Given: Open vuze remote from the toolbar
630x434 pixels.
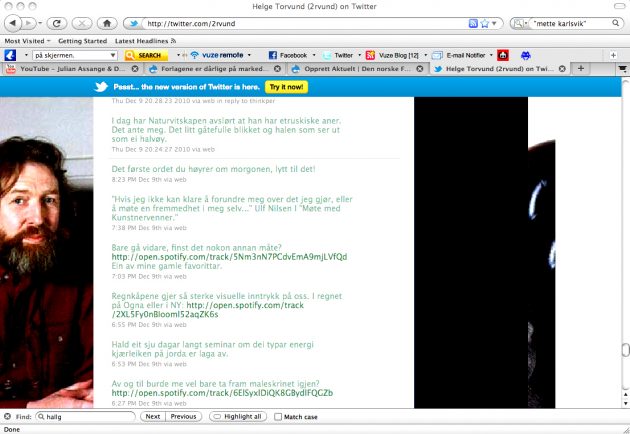Looking at the screenshot, I should tap(217, 55).
